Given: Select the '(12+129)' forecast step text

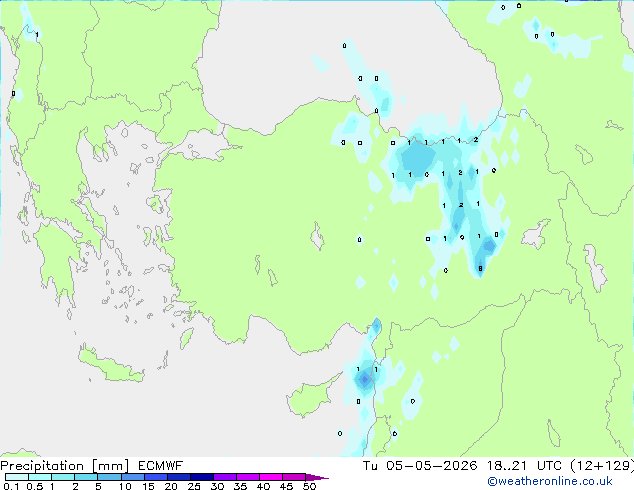Looking at the screenshot, I should click(x=602, y=466).
